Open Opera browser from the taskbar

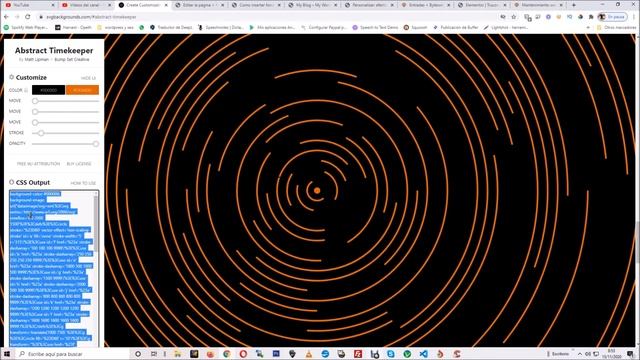tap(243, 354)
